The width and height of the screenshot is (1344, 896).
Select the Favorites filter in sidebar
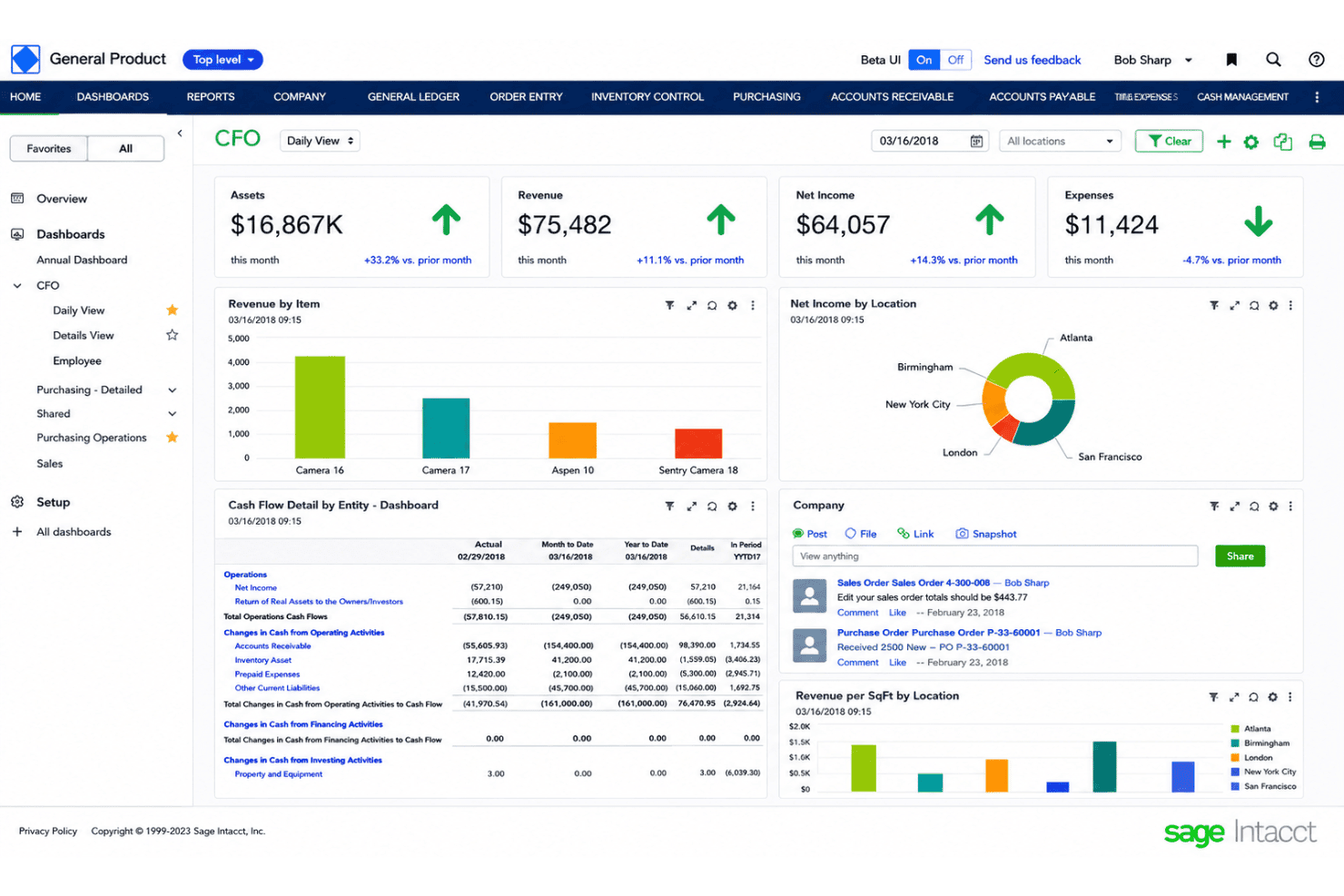[x=49, y=149]
